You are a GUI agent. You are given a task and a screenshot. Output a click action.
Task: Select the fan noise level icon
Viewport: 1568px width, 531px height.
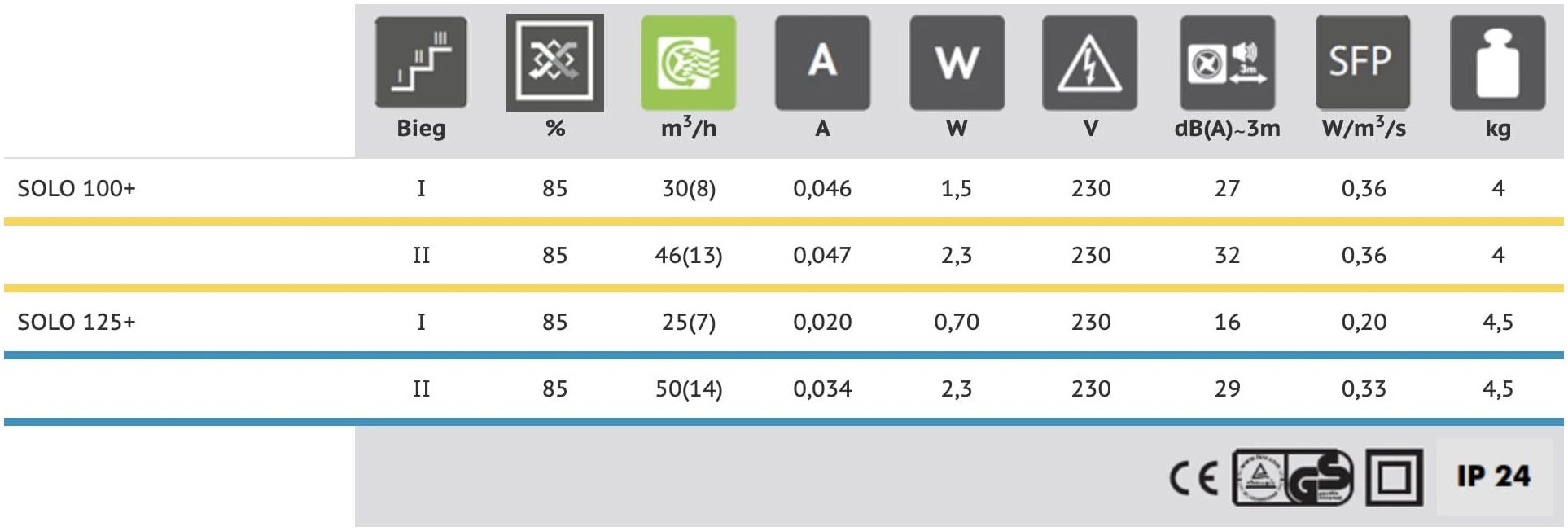(x=1227, y=63)
